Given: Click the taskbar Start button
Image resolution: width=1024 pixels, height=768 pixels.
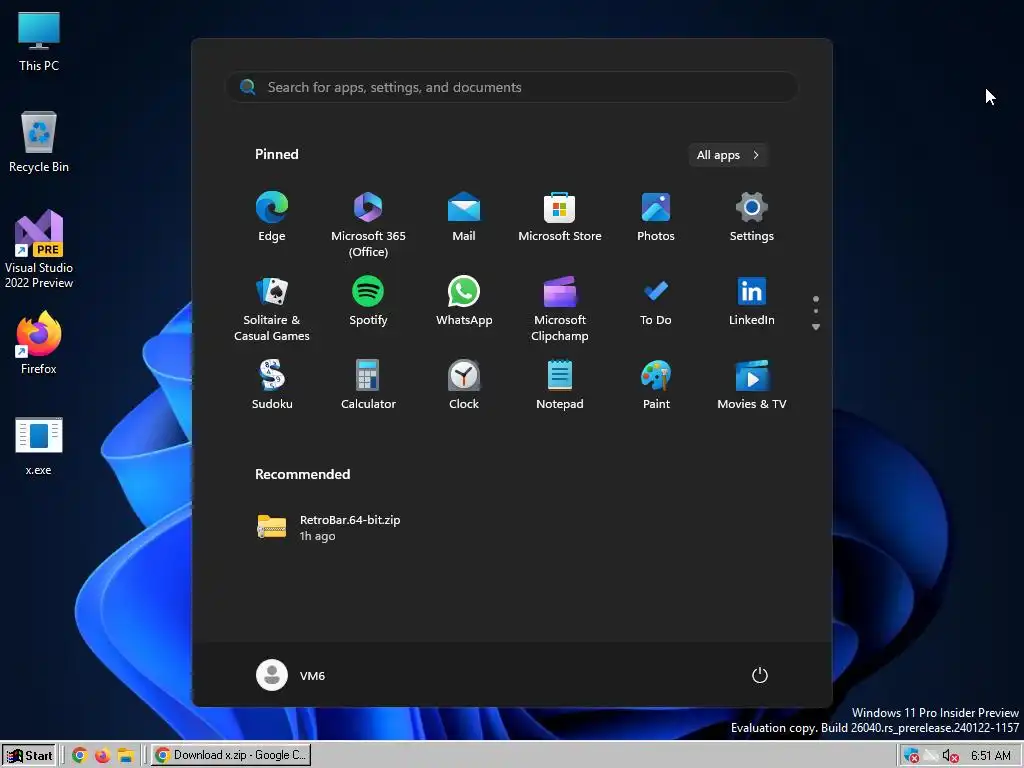Looking at the screenshot, I should 29,756.
